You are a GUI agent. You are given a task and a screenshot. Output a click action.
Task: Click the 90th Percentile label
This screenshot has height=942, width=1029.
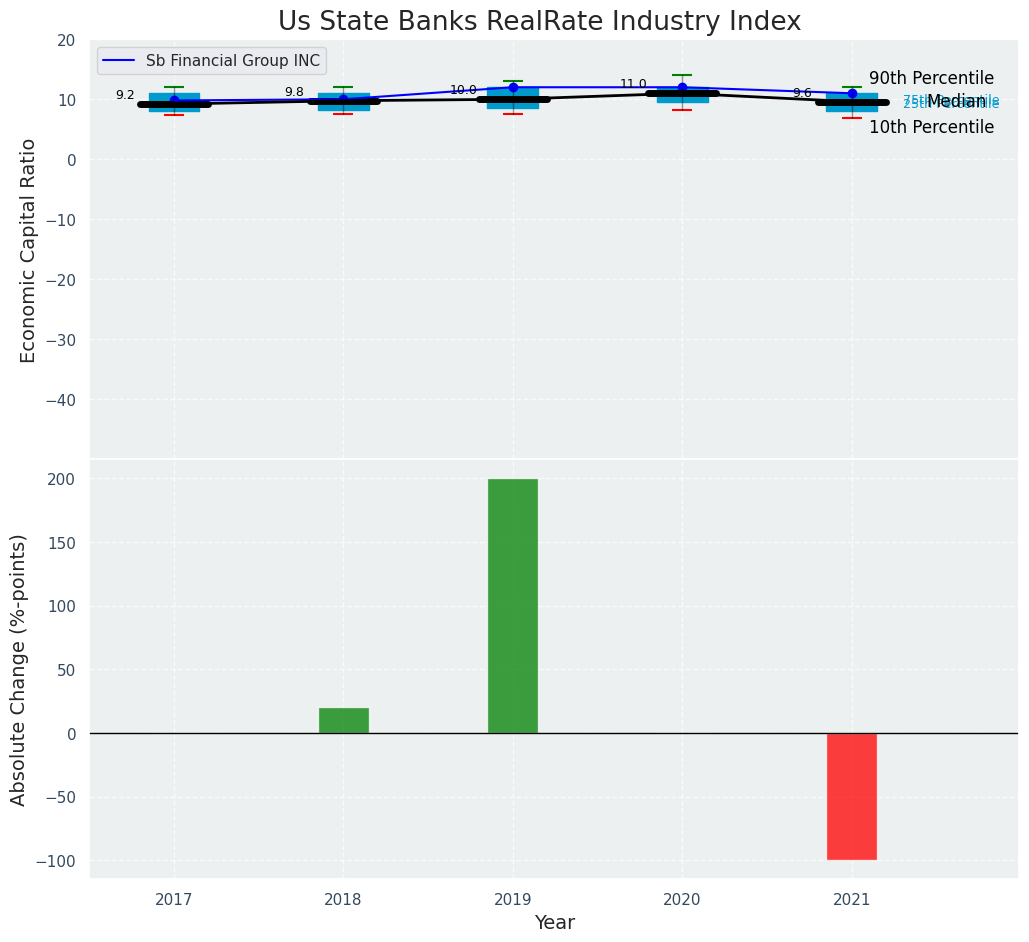tap(931, 78)
